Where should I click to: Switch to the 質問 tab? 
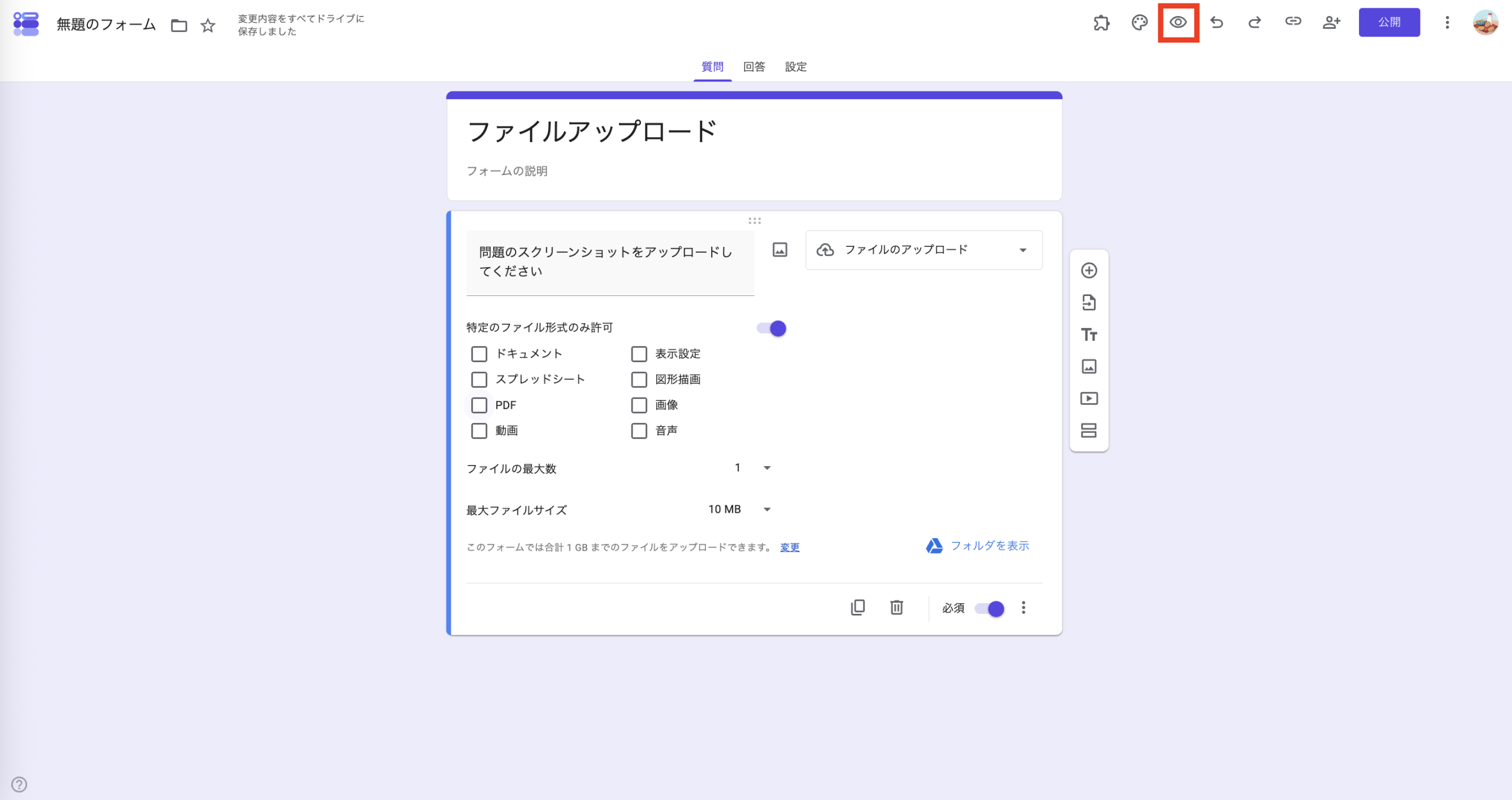click(712, 67)
